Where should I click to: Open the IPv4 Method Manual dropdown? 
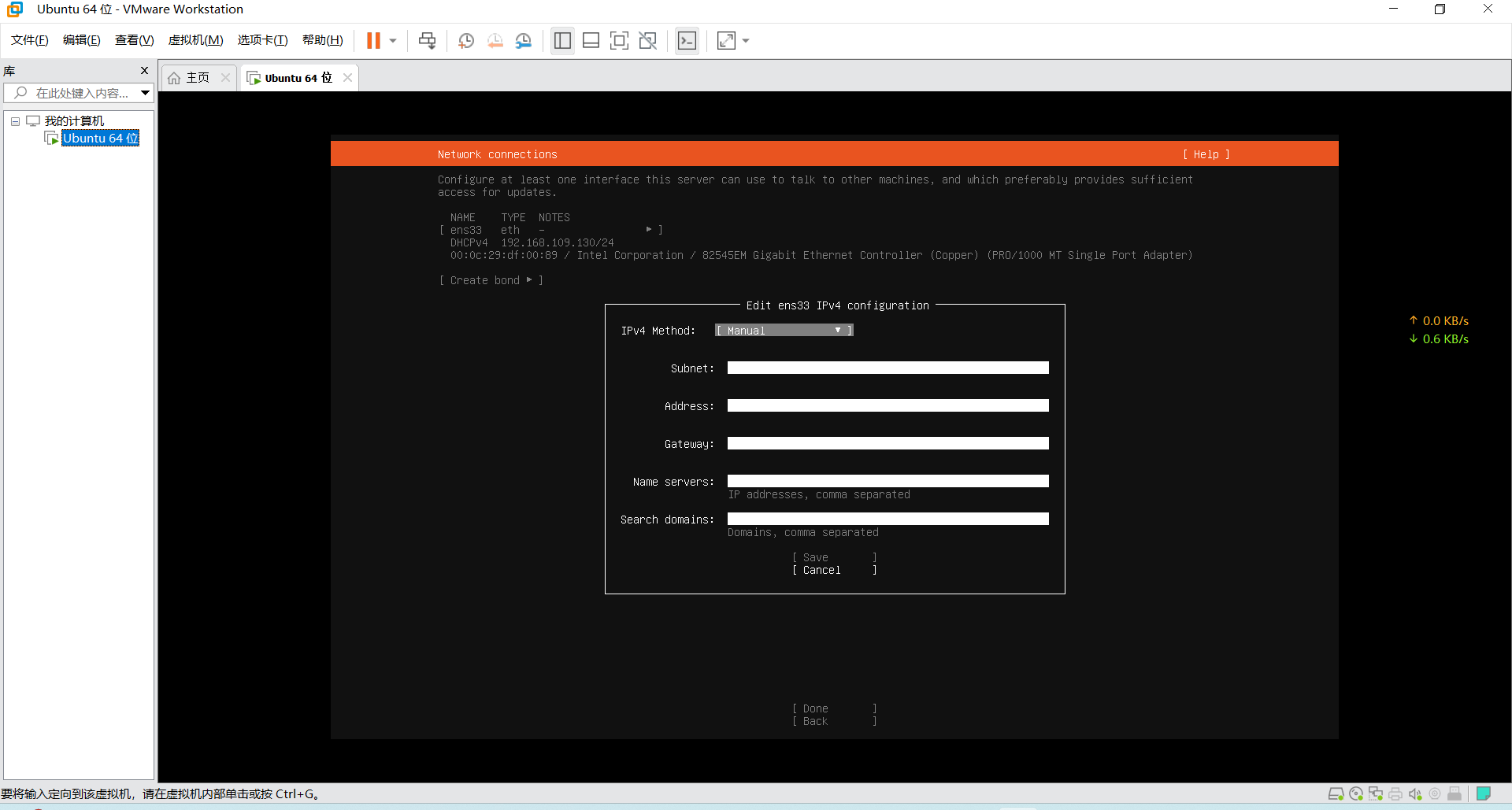[784, 331]
